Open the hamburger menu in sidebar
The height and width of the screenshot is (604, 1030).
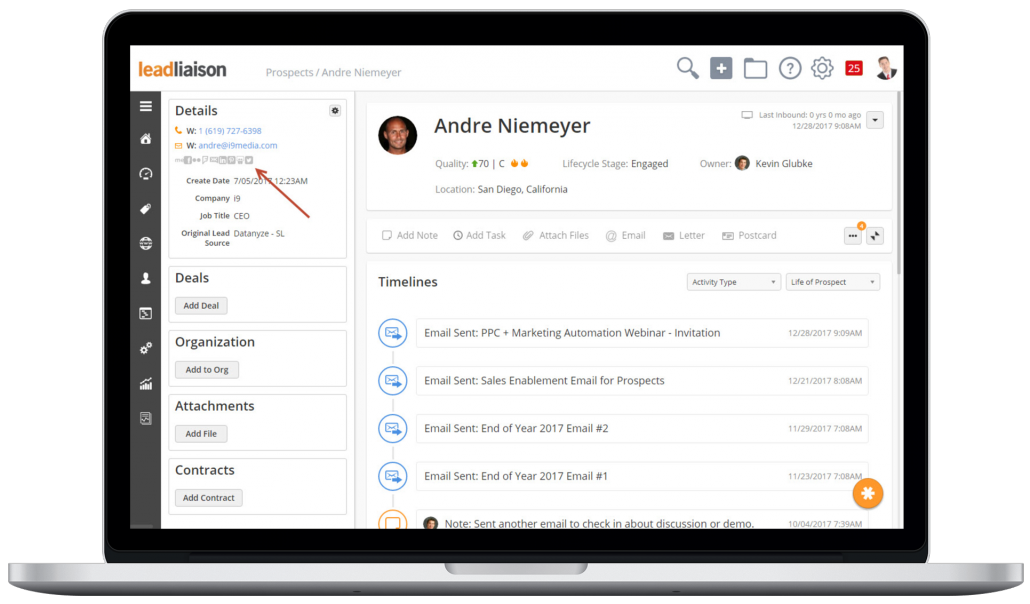click(146, 106)
